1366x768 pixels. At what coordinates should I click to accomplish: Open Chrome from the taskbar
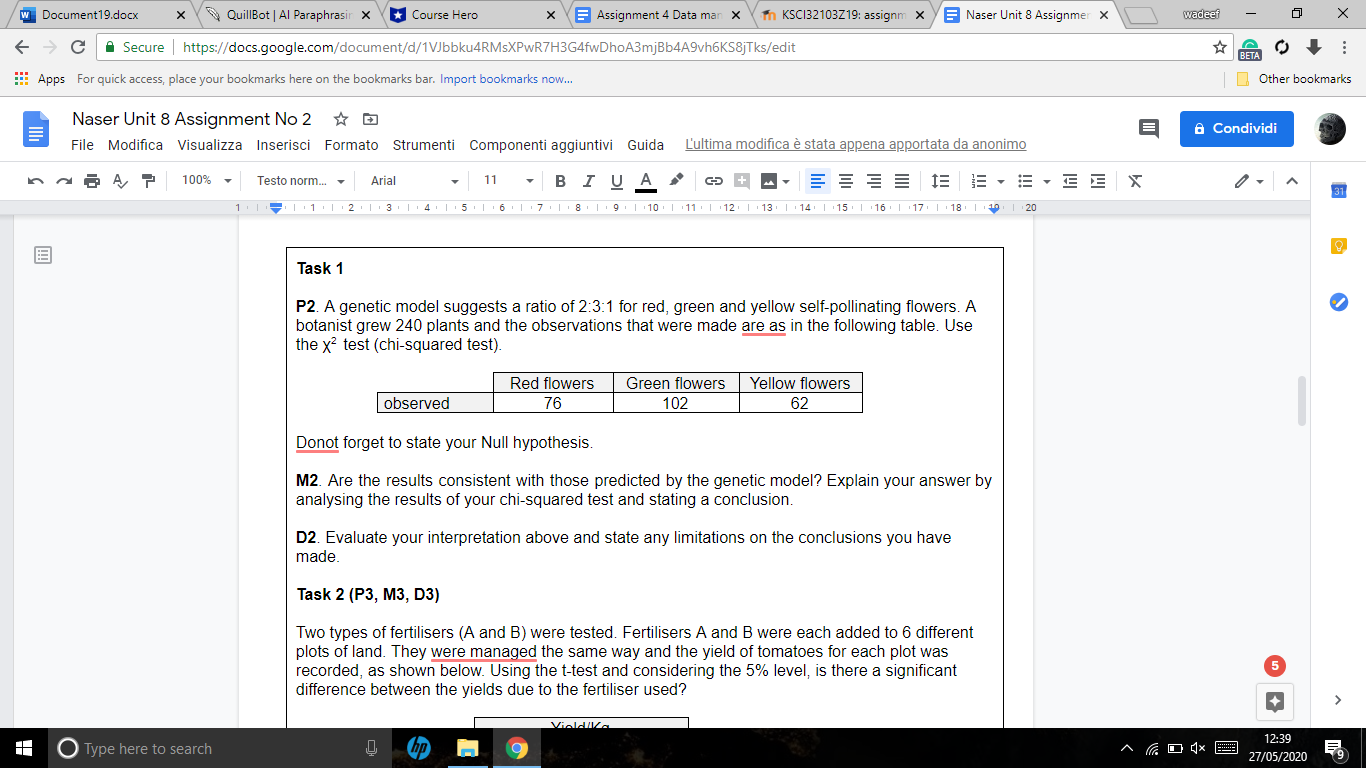[x=516, y=748]
